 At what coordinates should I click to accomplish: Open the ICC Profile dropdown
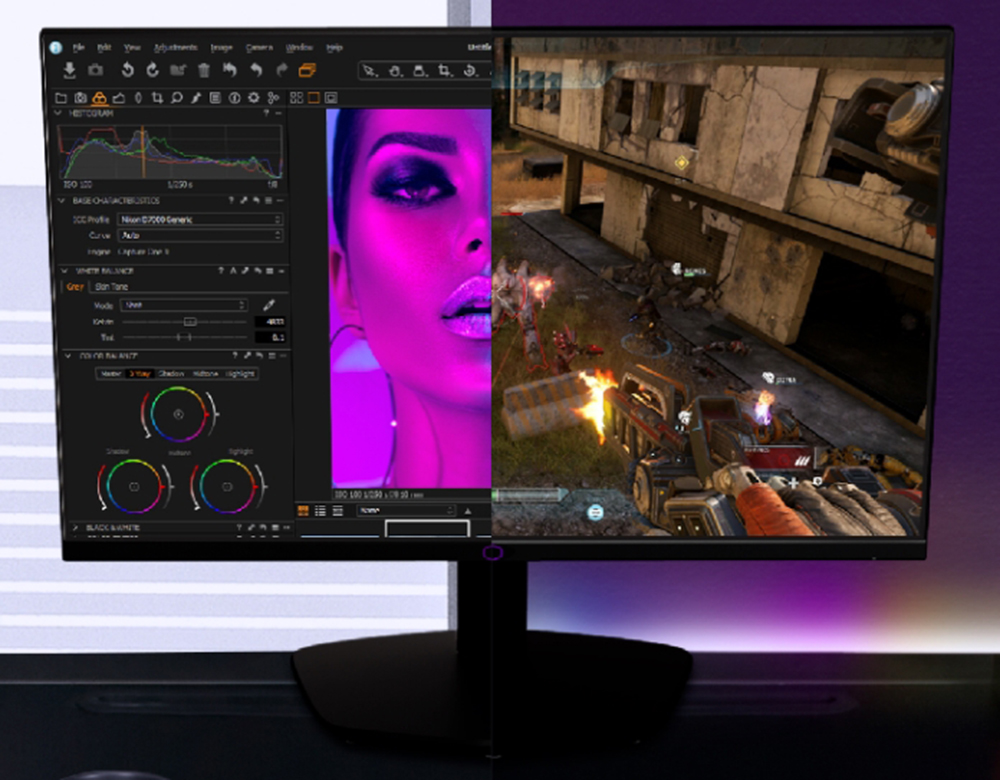200,219
